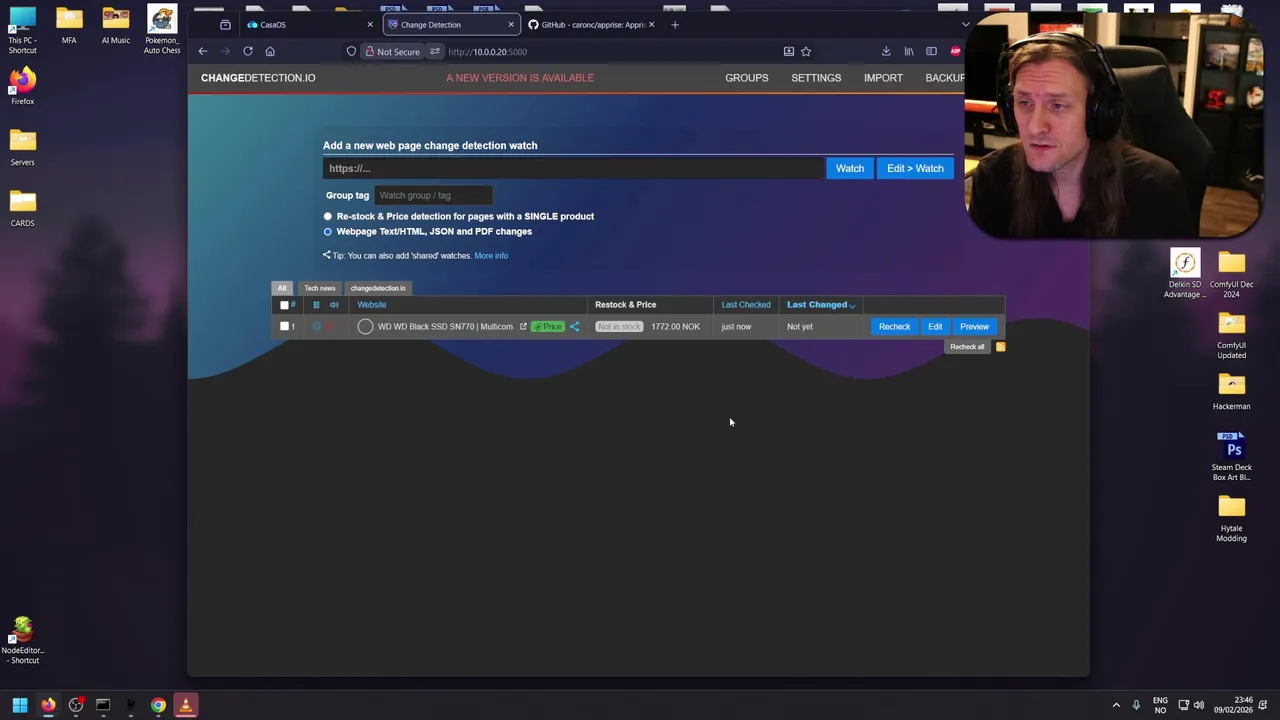Open RSS feed icon beside Recheck all
Viewport: 1280px width, 720px height.
coord(1000,347)
